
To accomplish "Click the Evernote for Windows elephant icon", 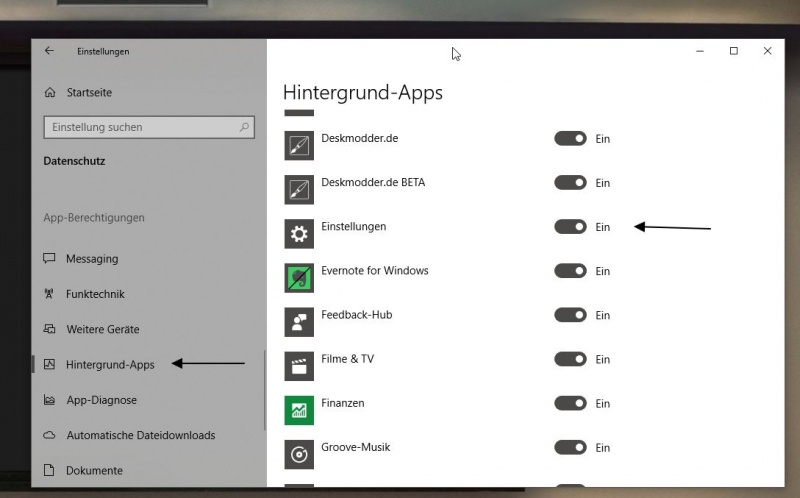I will point(299,278).
